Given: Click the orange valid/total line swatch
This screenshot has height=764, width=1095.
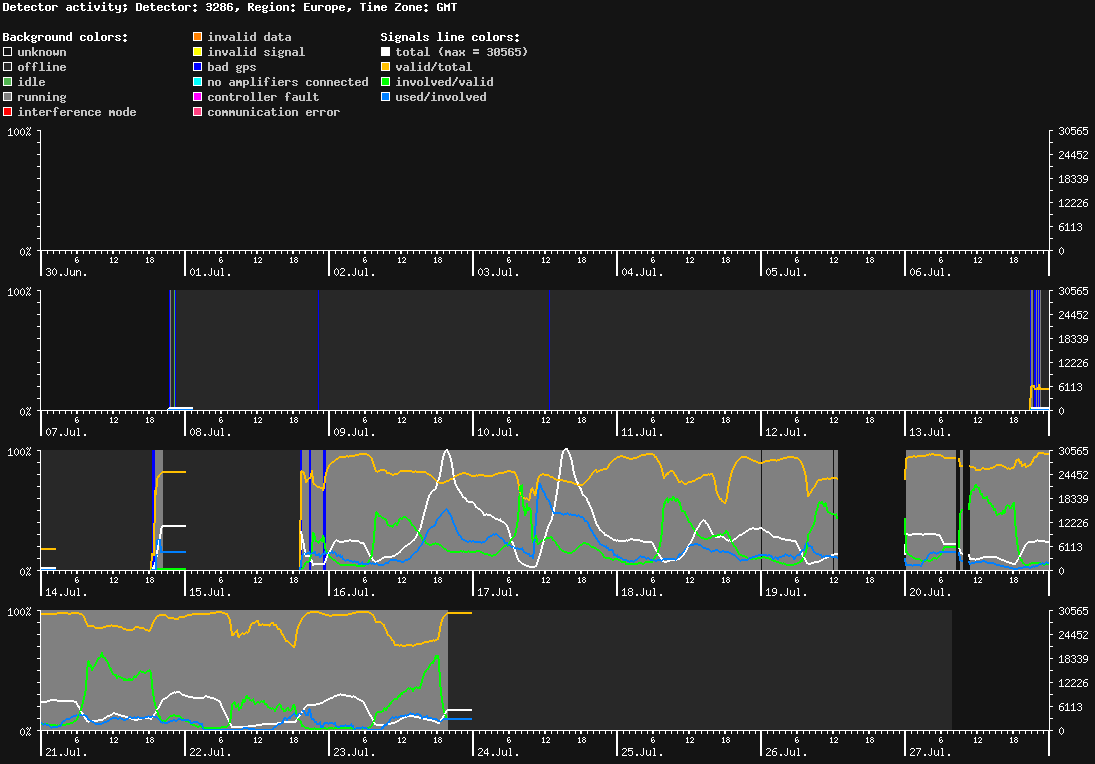Looking at the screenshot, I should click(385, 67).
